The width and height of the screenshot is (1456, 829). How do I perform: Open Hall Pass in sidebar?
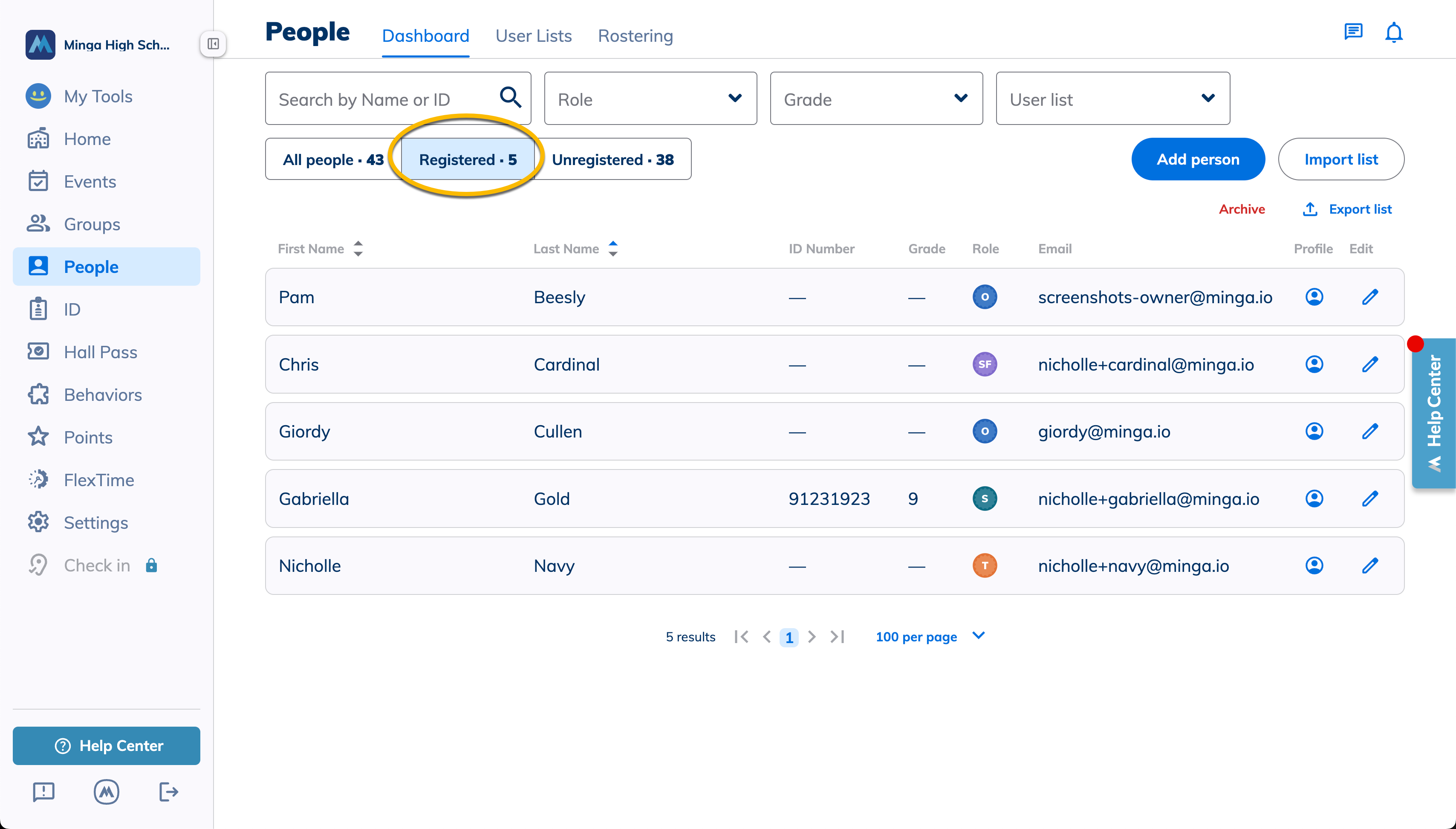click(x=107, y=352)
